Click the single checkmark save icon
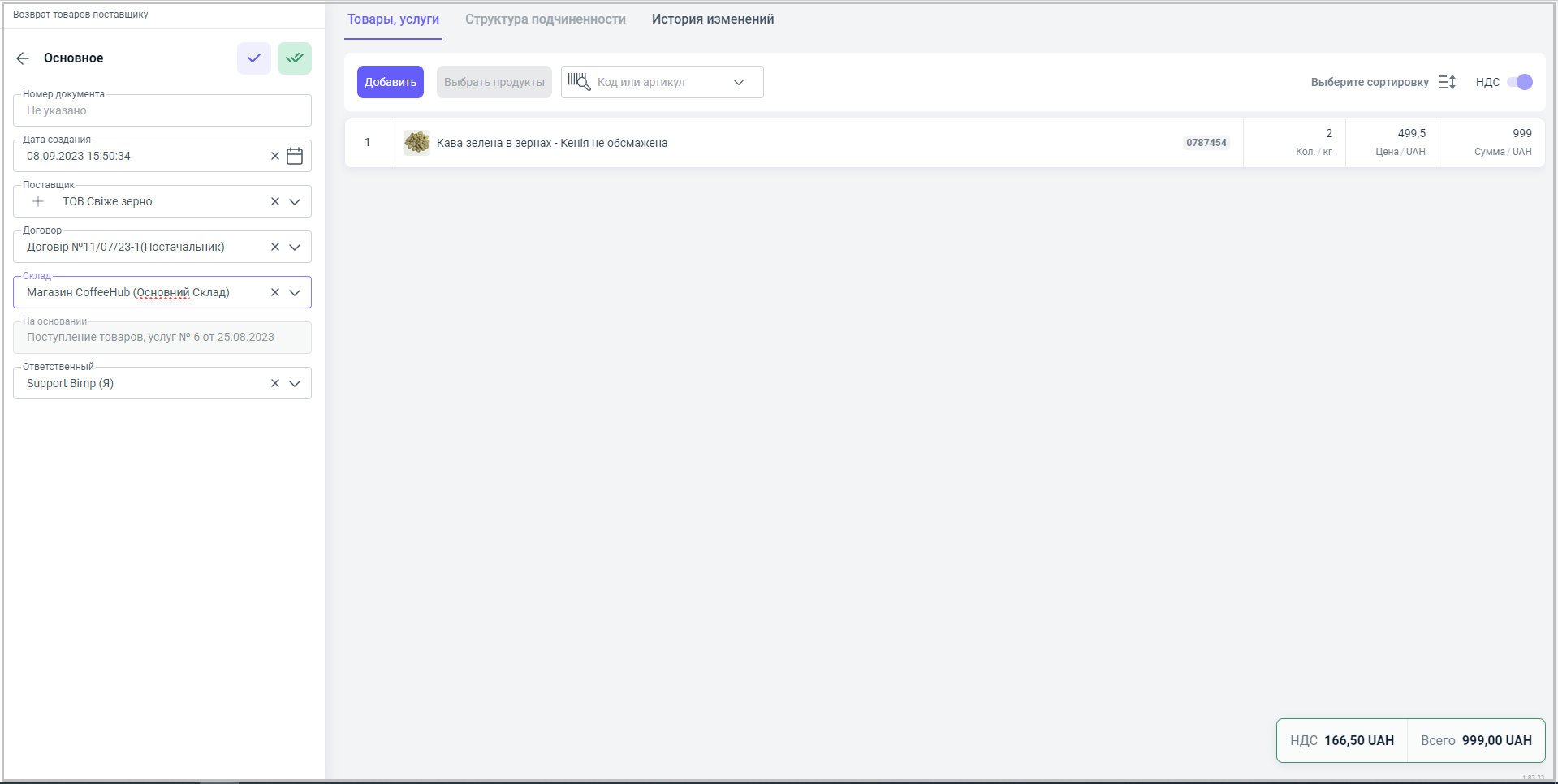This screenshot has height=784, width=1558. [254, 58]
